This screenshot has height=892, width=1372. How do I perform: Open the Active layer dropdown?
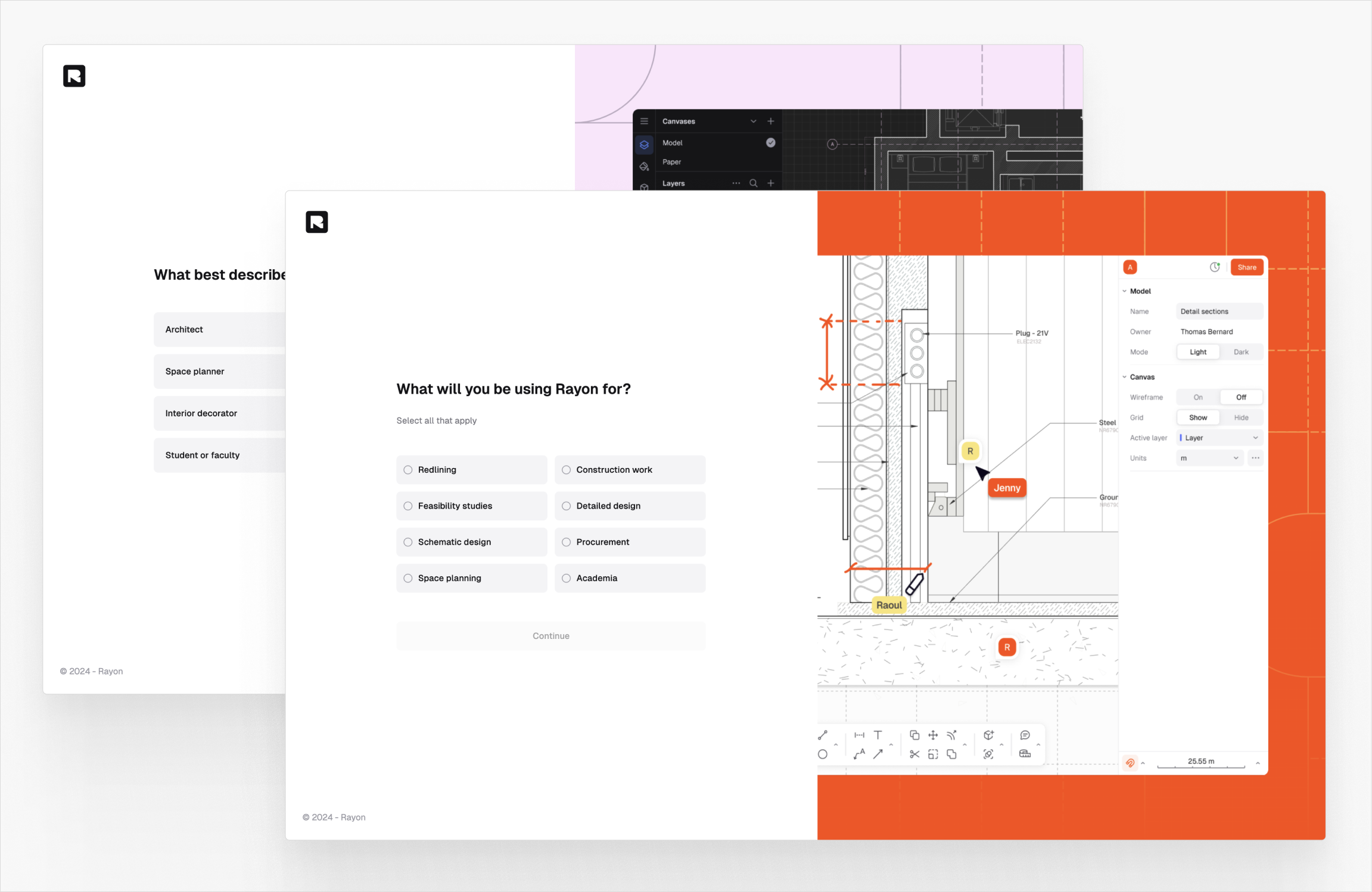pyautogui.click(x=1219, y=438)
